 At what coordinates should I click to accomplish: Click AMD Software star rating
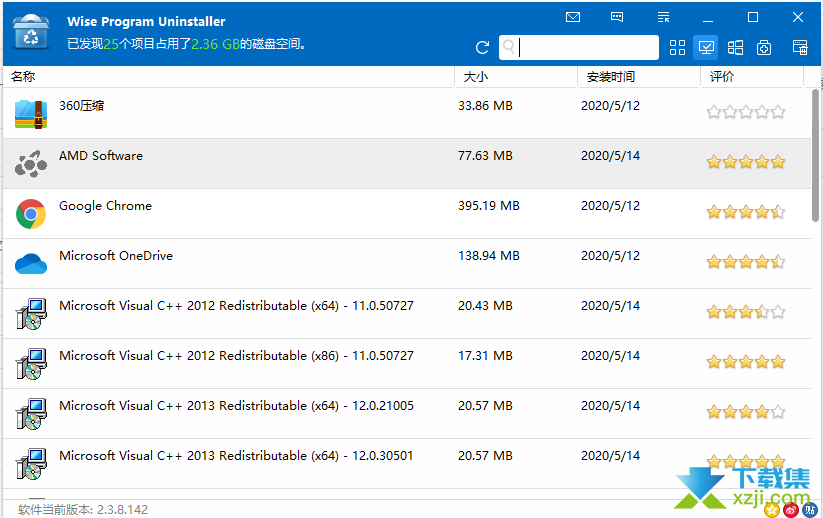point(746,162)
